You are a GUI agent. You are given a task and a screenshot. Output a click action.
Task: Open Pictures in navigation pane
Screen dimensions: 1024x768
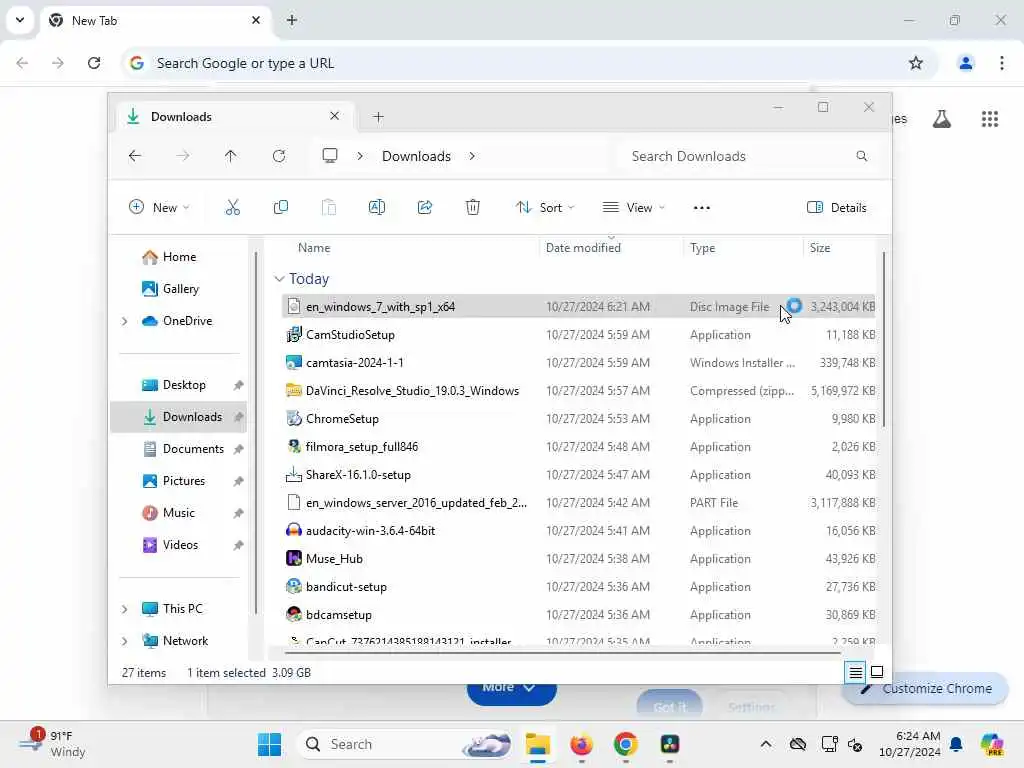tap(174, 481)
